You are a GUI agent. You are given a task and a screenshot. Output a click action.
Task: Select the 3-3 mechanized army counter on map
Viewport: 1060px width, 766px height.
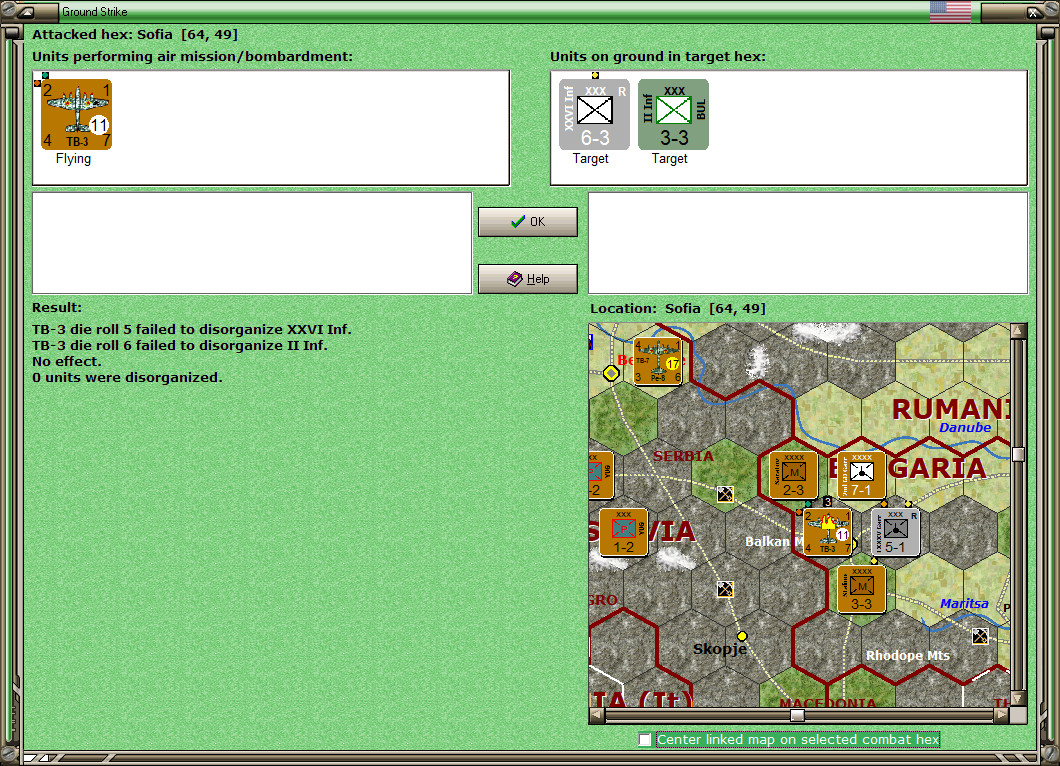(x=861, y=589)
